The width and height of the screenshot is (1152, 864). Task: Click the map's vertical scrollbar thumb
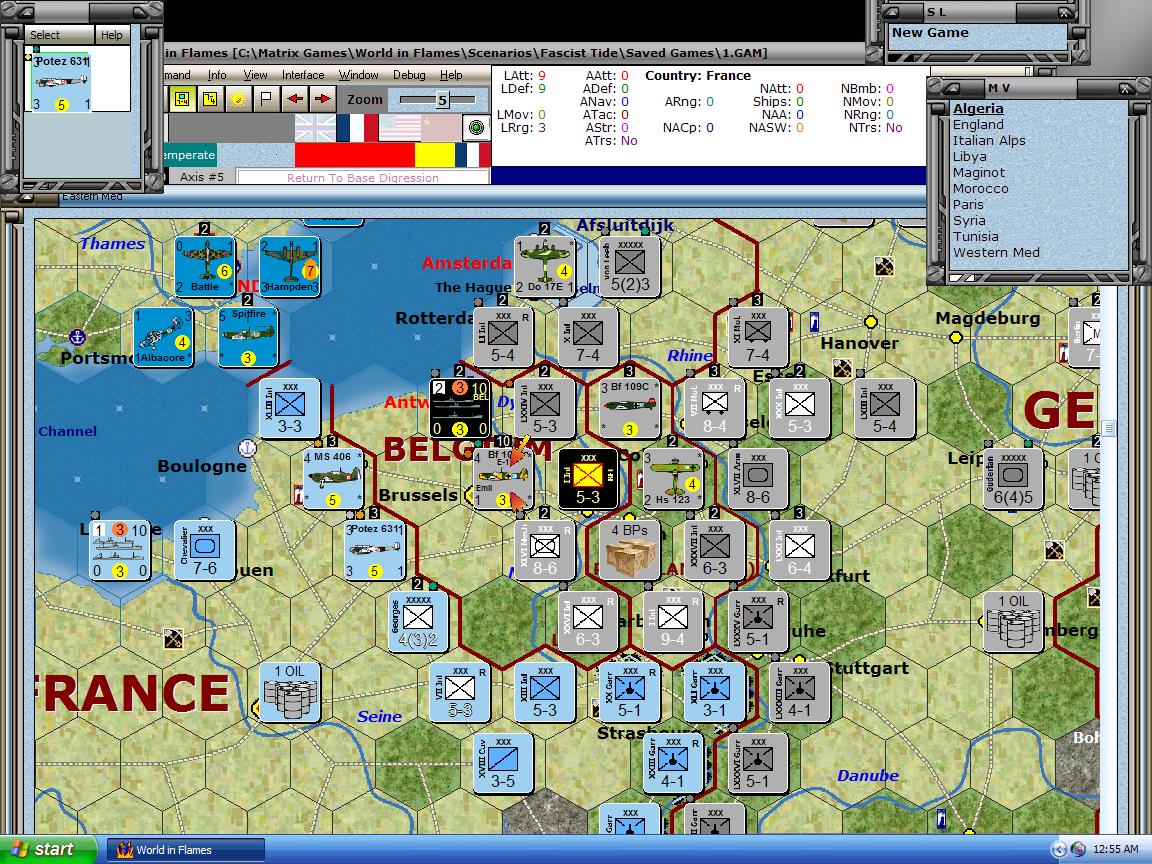pyautogui.click(x=1108, y=428)
